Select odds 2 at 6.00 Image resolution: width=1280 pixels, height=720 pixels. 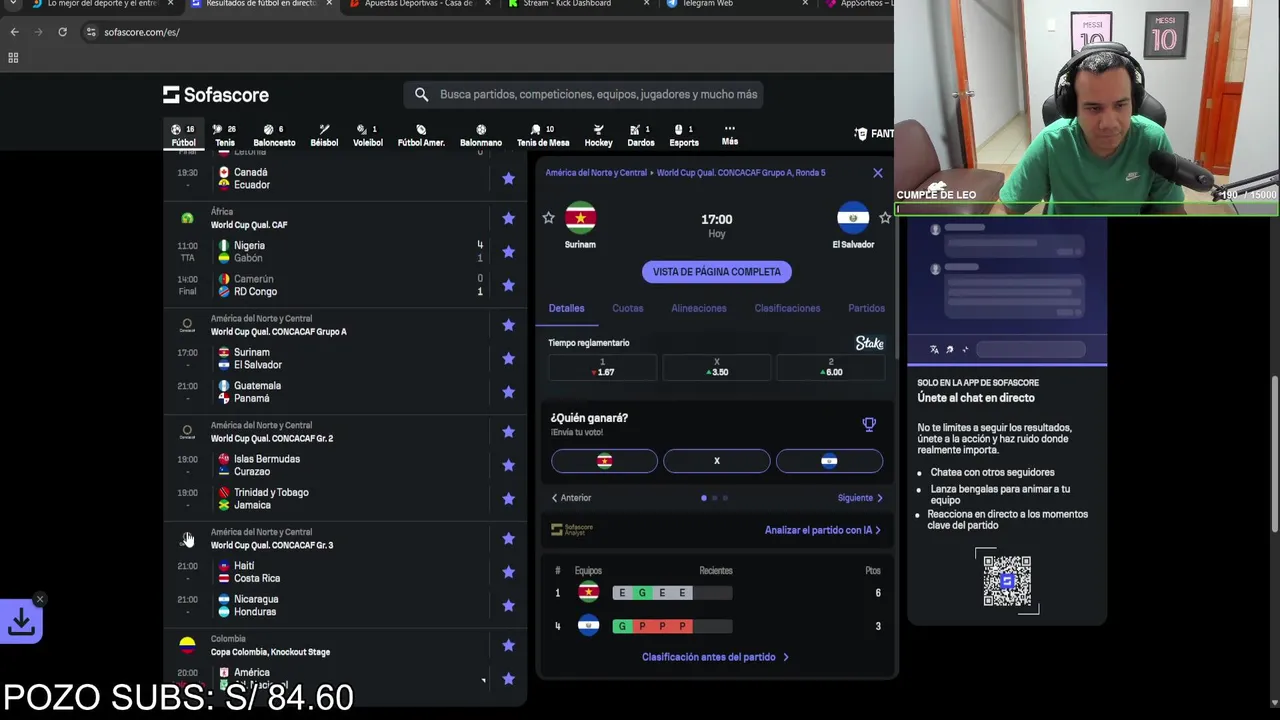click(x=830, y=367)
